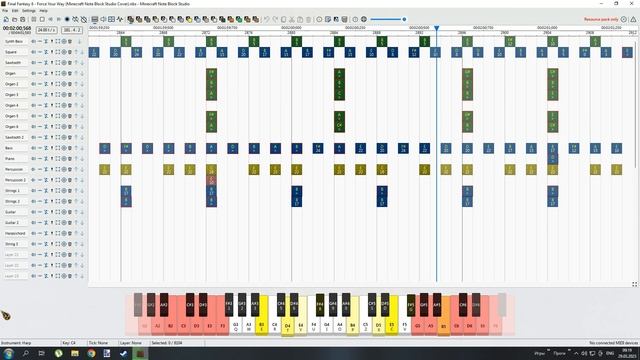Select the yellow note block instrument icon

(188, 19)
